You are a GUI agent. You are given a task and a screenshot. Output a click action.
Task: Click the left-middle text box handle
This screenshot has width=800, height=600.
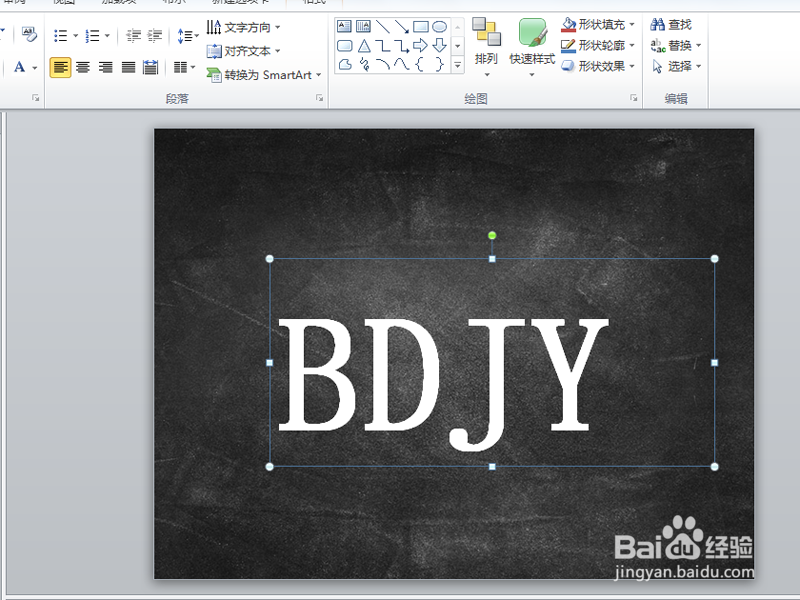click(269, 362)
